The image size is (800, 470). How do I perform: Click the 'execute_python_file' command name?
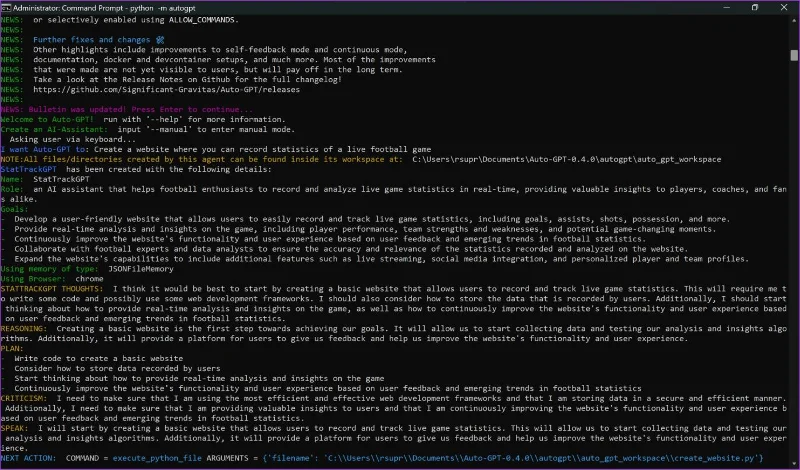[x=157, y=458]
